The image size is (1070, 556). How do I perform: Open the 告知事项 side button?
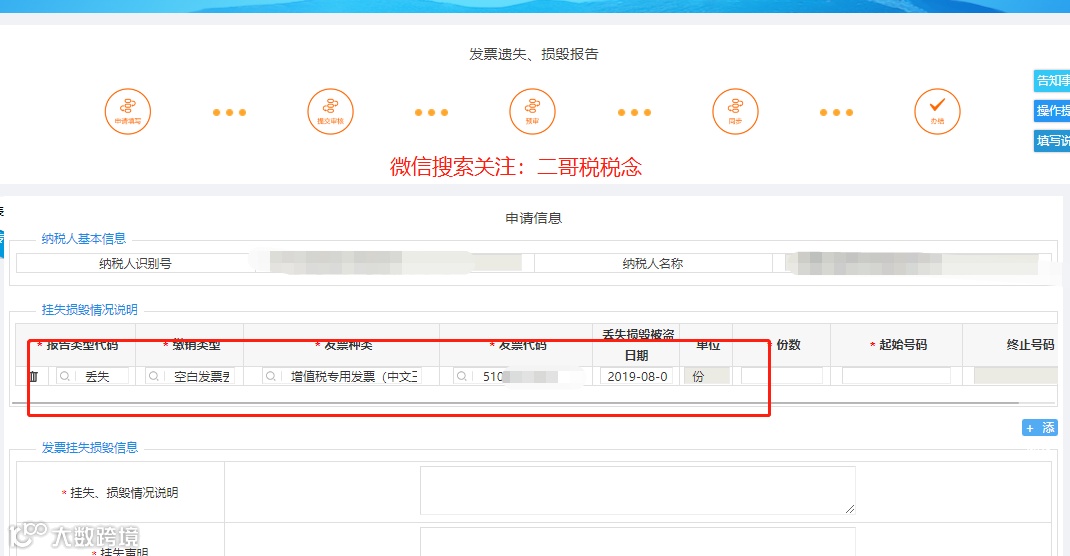point(1052,81)
